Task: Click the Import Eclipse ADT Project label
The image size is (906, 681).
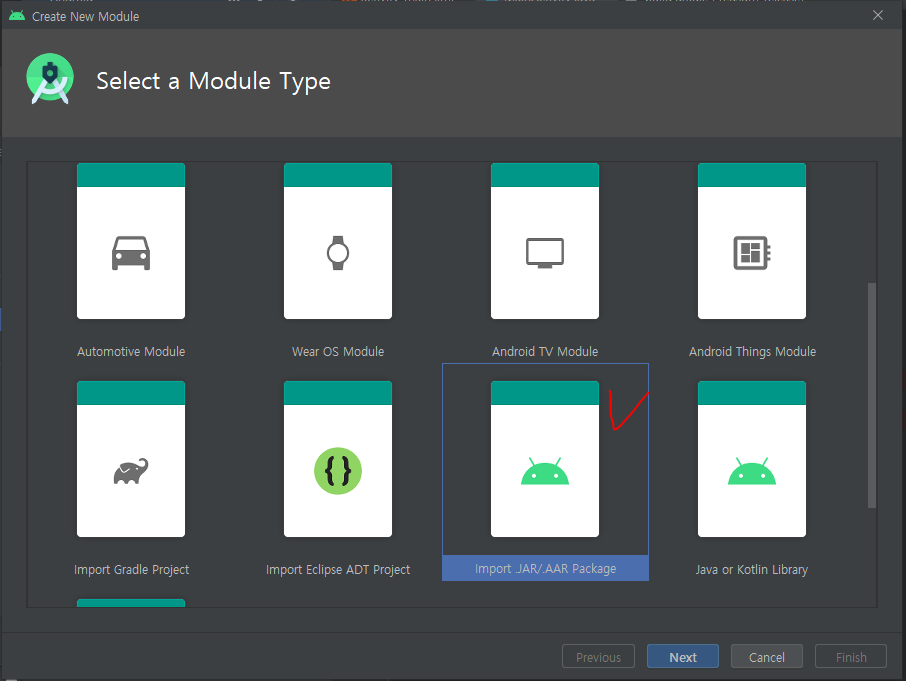Action: pyautogui.click(x=338, y=570)
